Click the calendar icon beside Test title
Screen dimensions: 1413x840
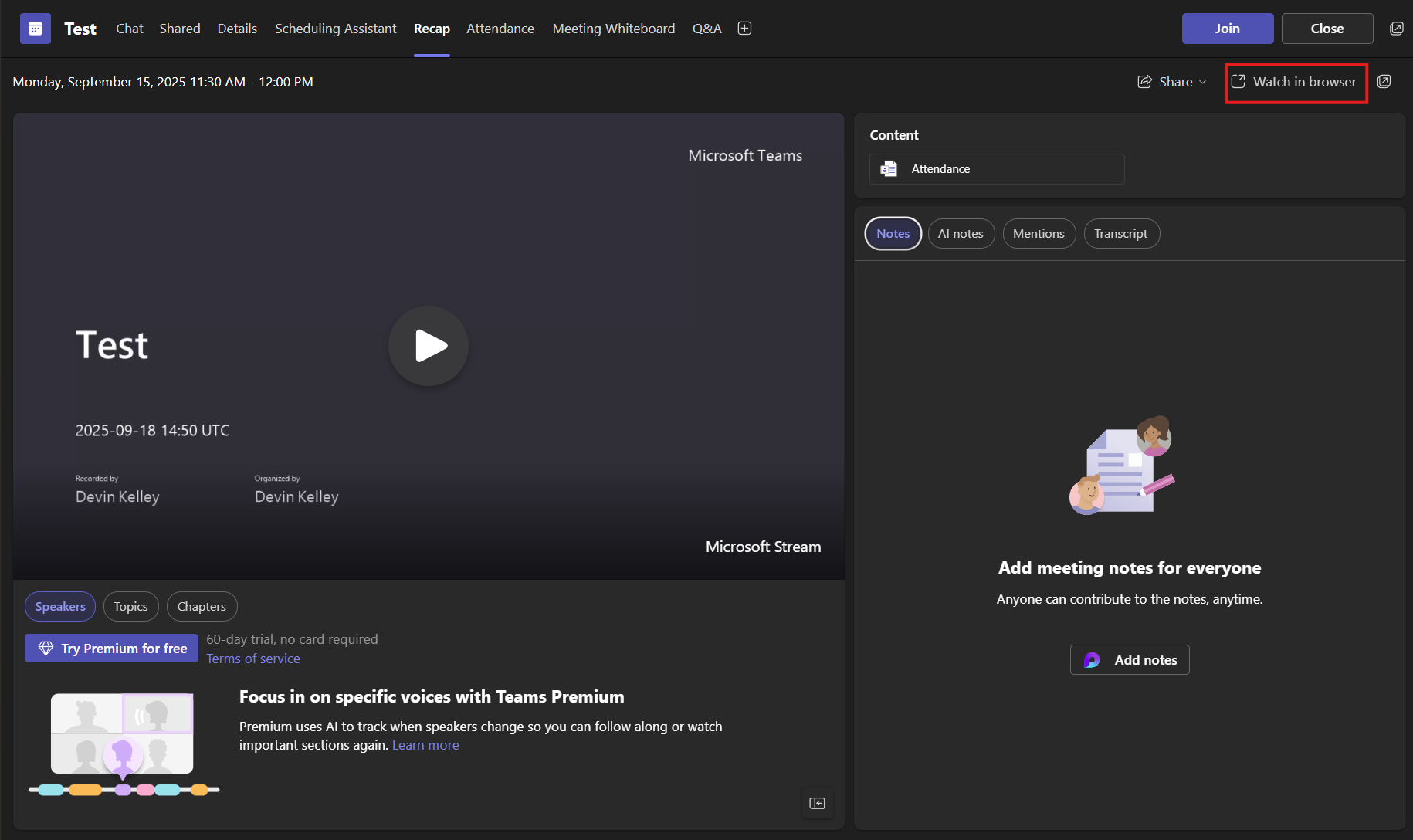click(x=36, y=29)
